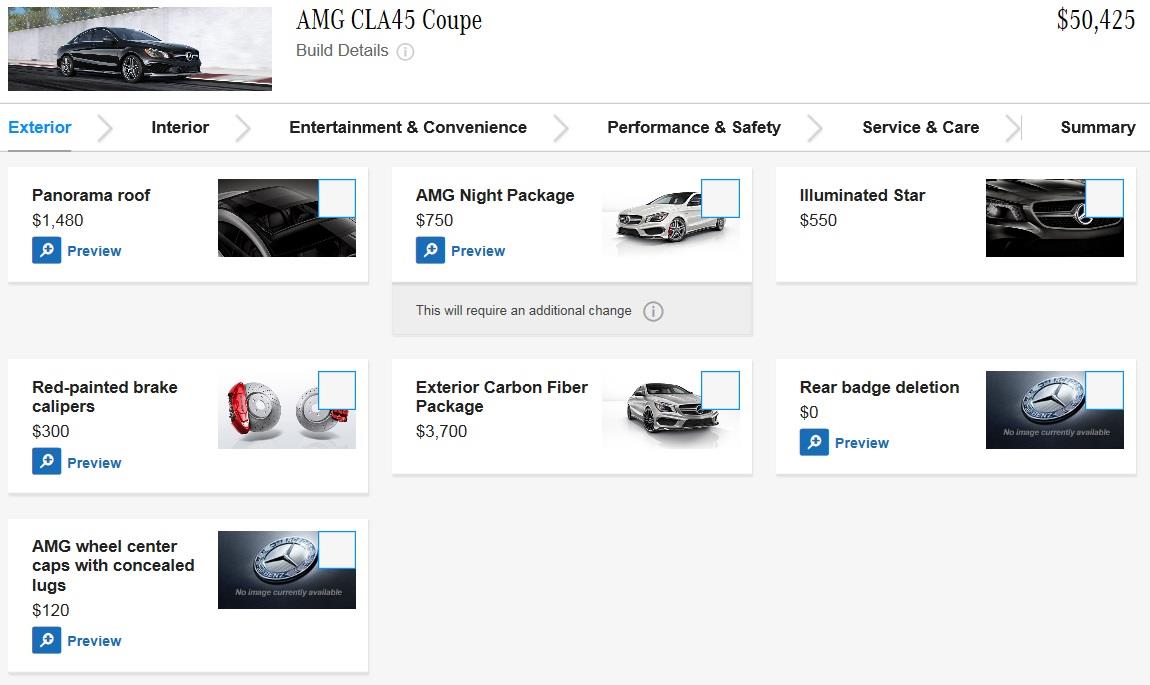Open the Build Details link
The image size is (1150, 685).
pyautogui.click(x=342, y=51)
